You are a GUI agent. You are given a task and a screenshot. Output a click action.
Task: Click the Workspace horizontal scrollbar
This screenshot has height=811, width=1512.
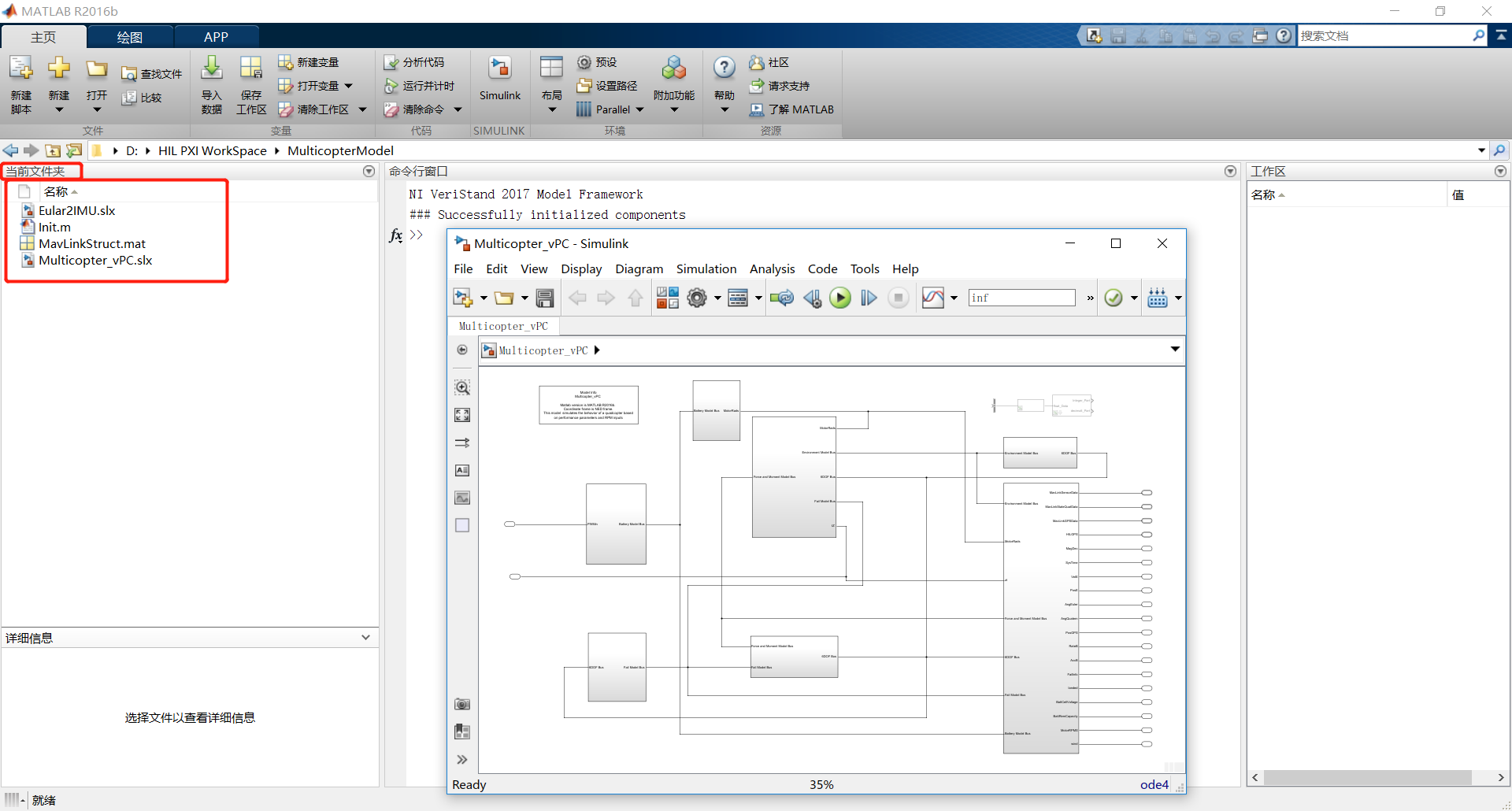[1367, 777]
